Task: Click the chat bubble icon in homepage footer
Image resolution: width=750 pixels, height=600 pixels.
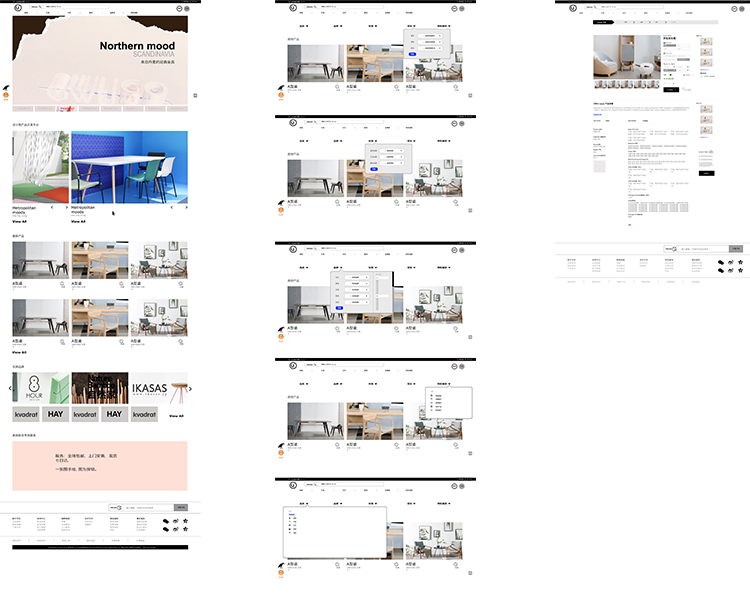Action: (x=166, y=523)
